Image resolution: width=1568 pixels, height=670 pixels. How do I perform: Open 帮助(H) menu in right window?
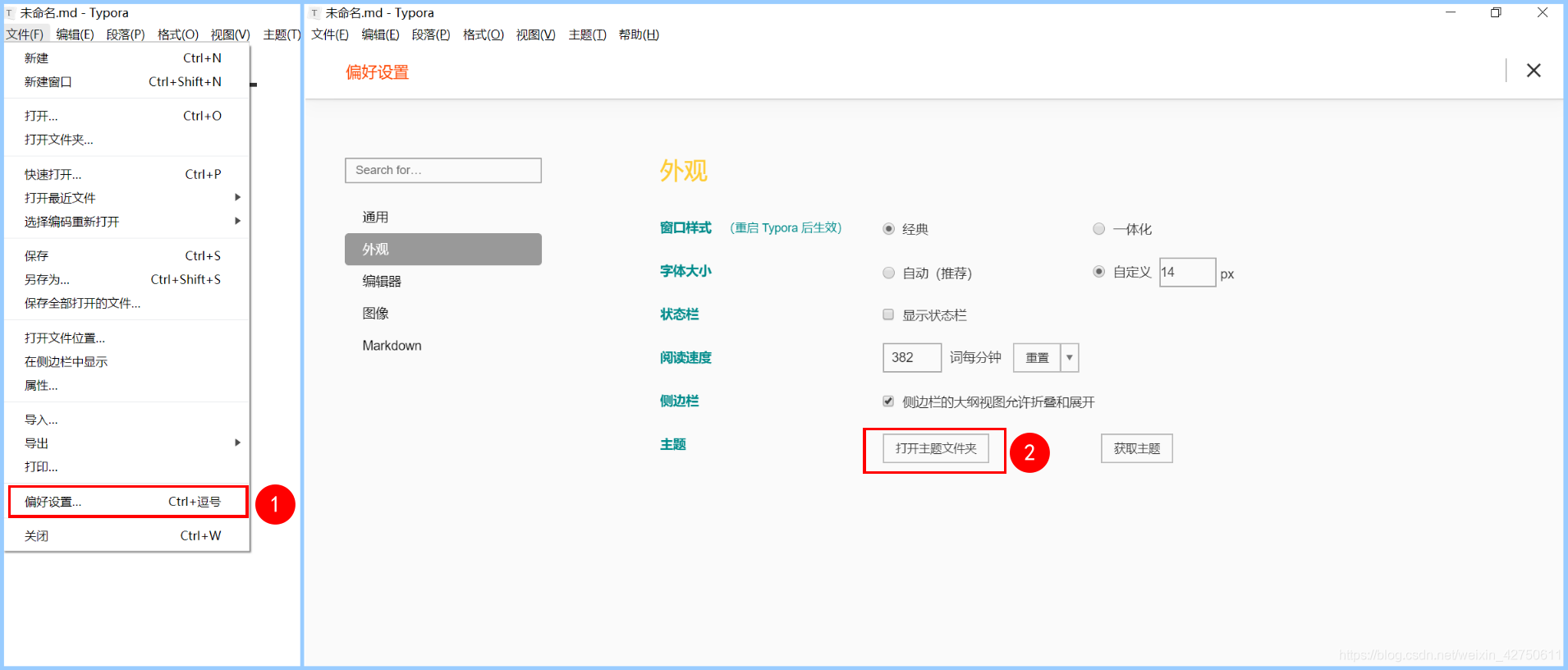tap(639, 34)
